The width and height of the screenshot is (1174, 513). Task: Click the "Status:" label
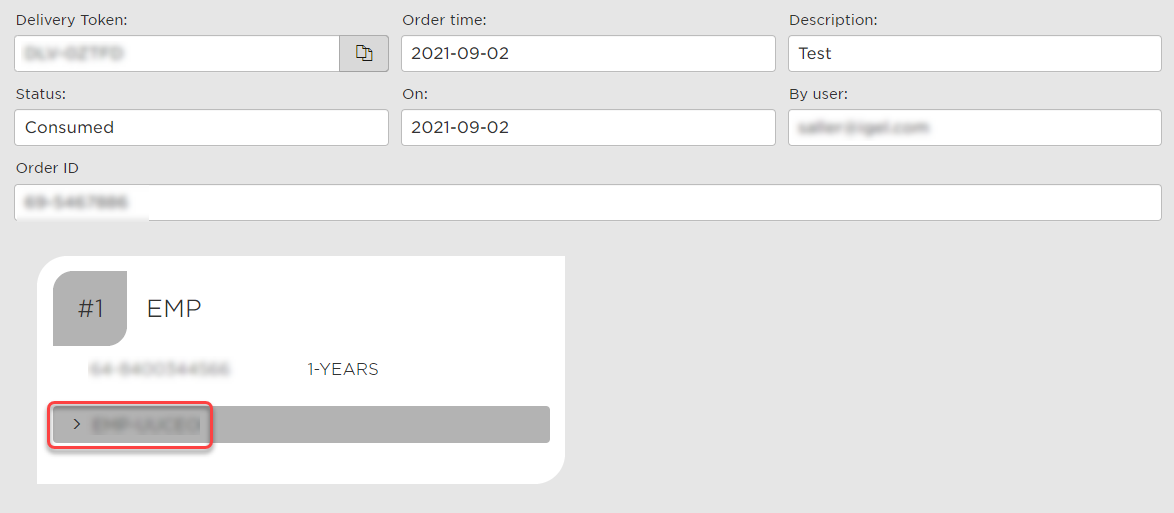coord(41,94)
